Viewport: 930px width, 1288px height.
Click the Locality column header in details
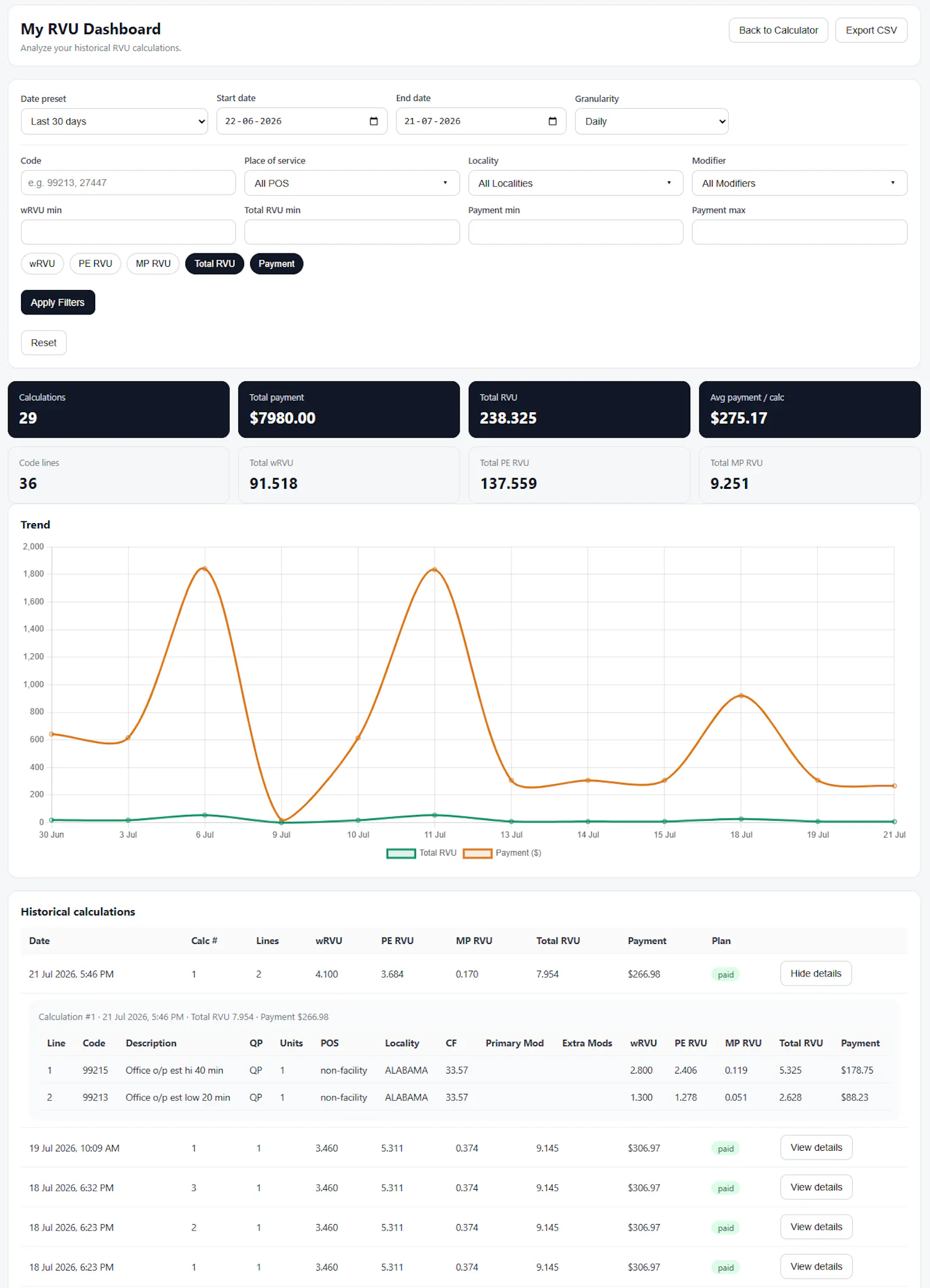[x=402, y=1043]
